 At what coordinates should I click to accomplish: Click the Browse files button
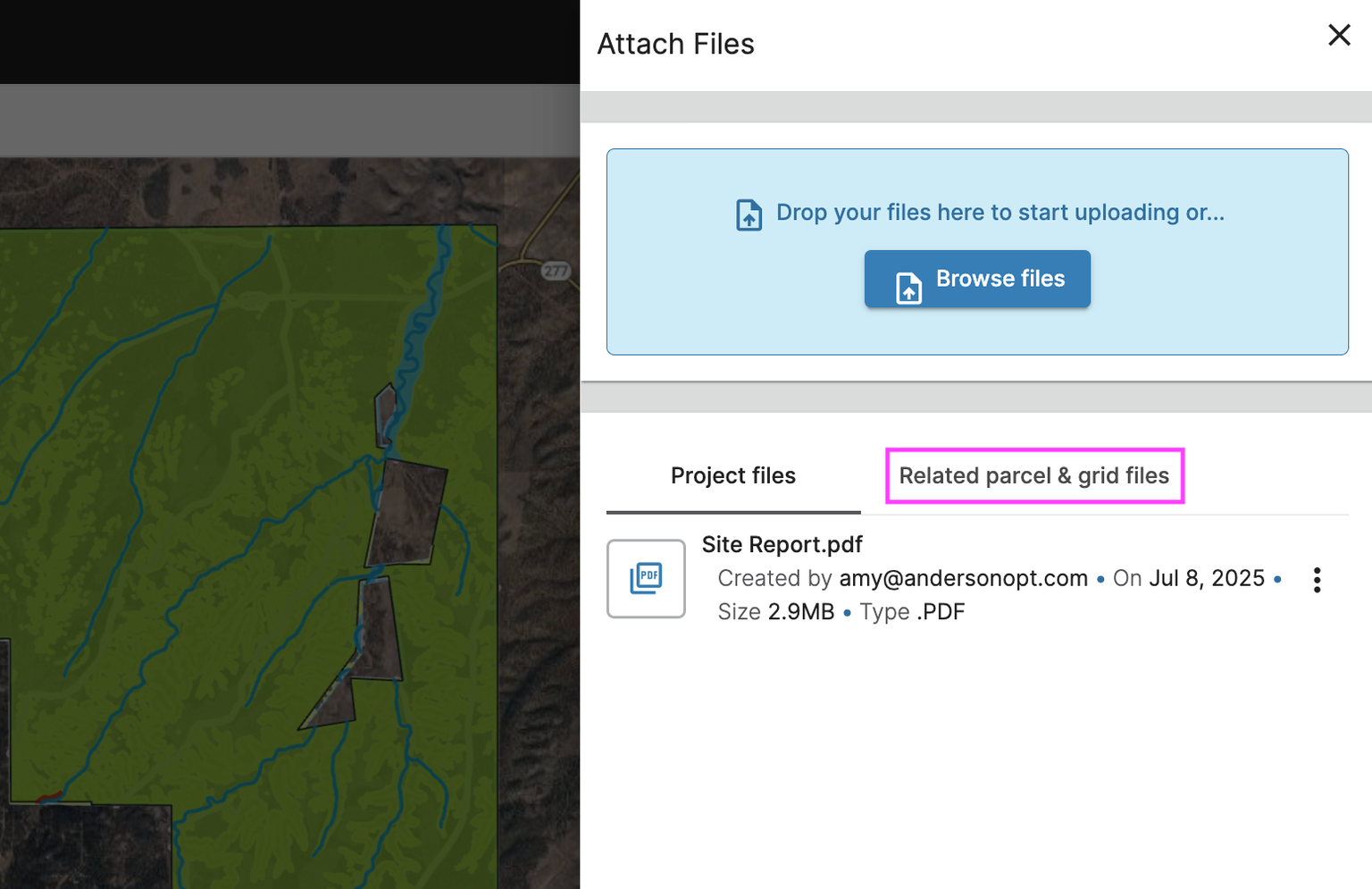(977, 279)
